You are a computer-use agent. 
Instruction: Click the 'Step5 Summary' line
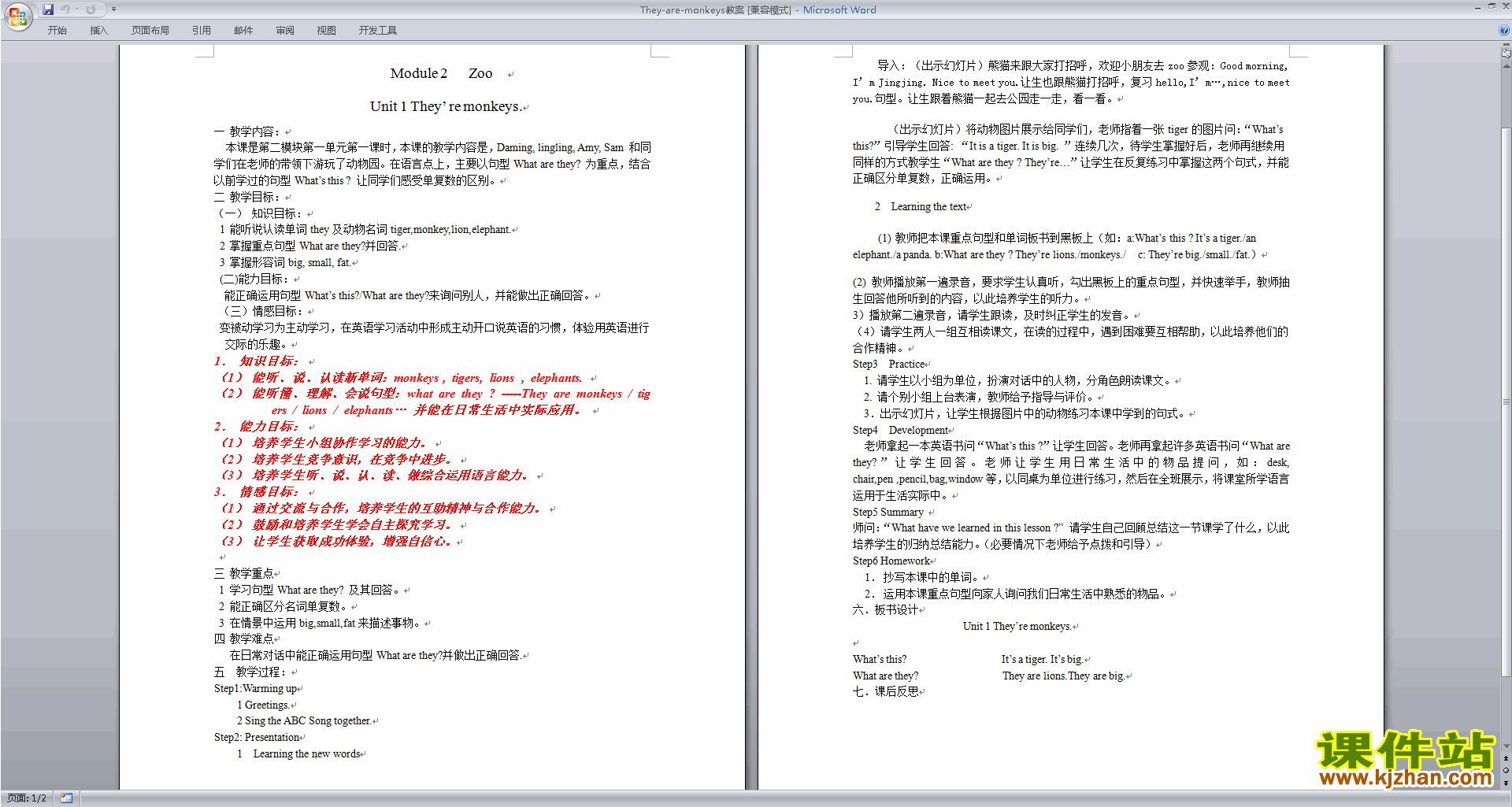coord(888,512)
